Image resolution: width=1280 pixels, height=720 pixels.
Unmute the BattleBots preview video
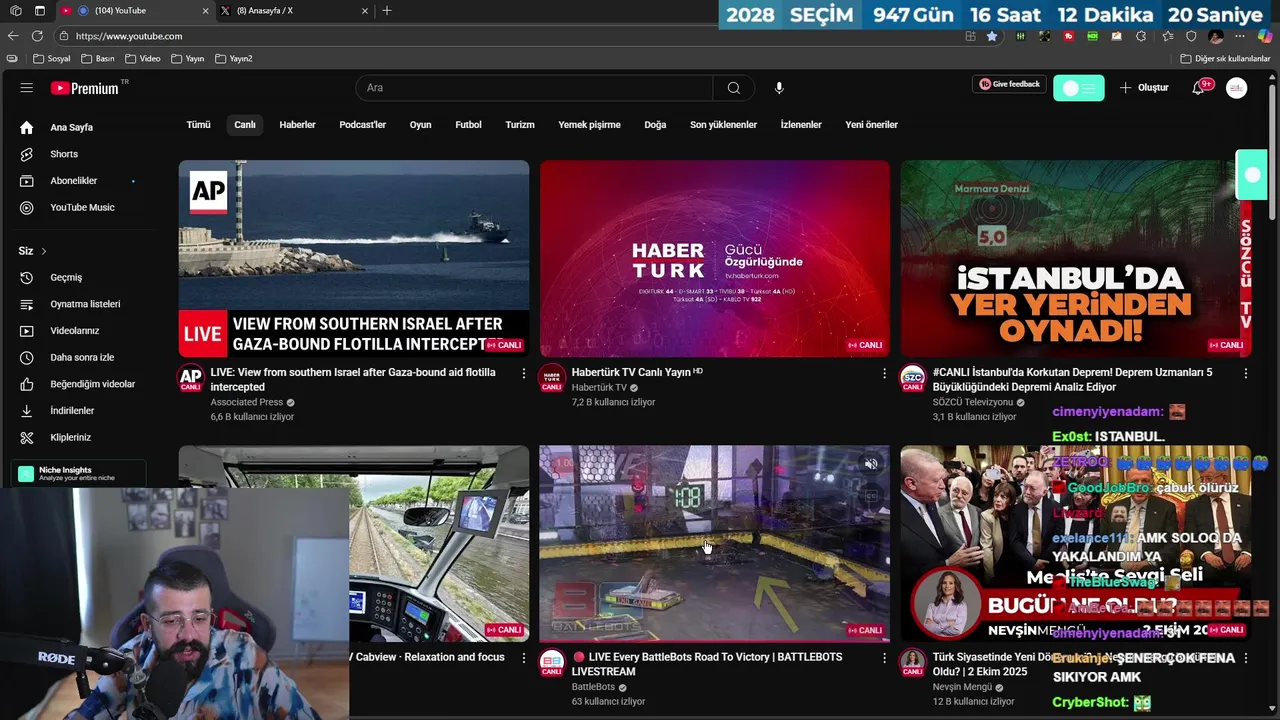point(871,464)
